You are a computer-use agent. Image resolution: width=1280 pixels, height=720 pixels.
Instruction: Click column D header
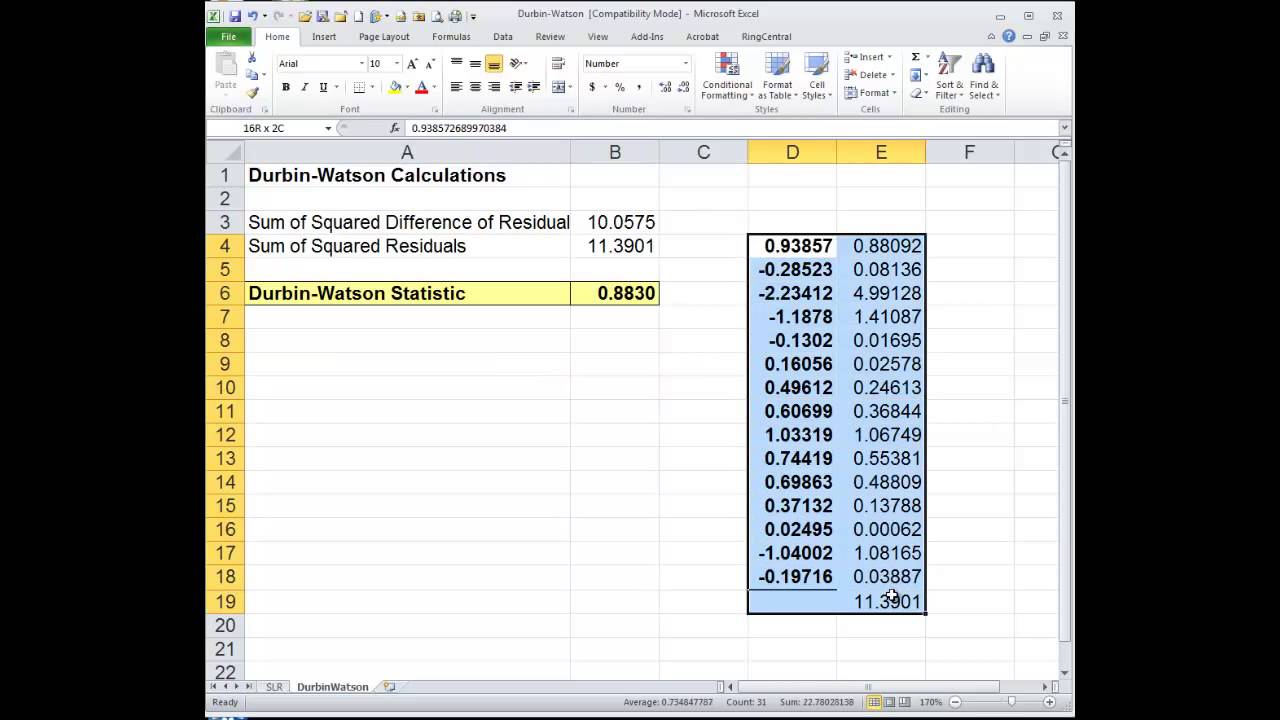792,152
